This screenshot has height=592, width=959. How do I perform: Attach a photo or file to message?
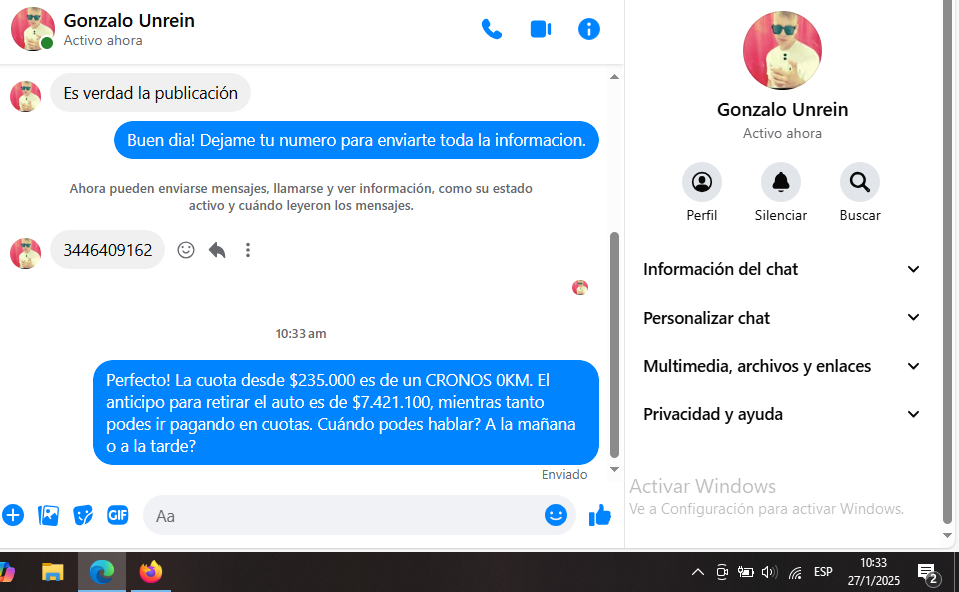48,515
